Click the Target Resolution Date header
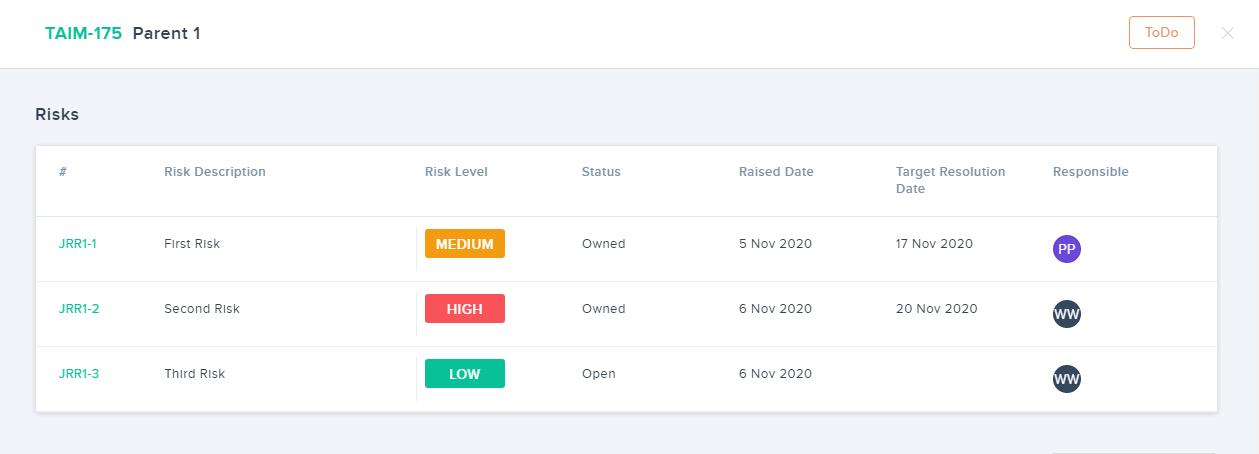Screen dimensions: 1259x454 coord(950,180)
